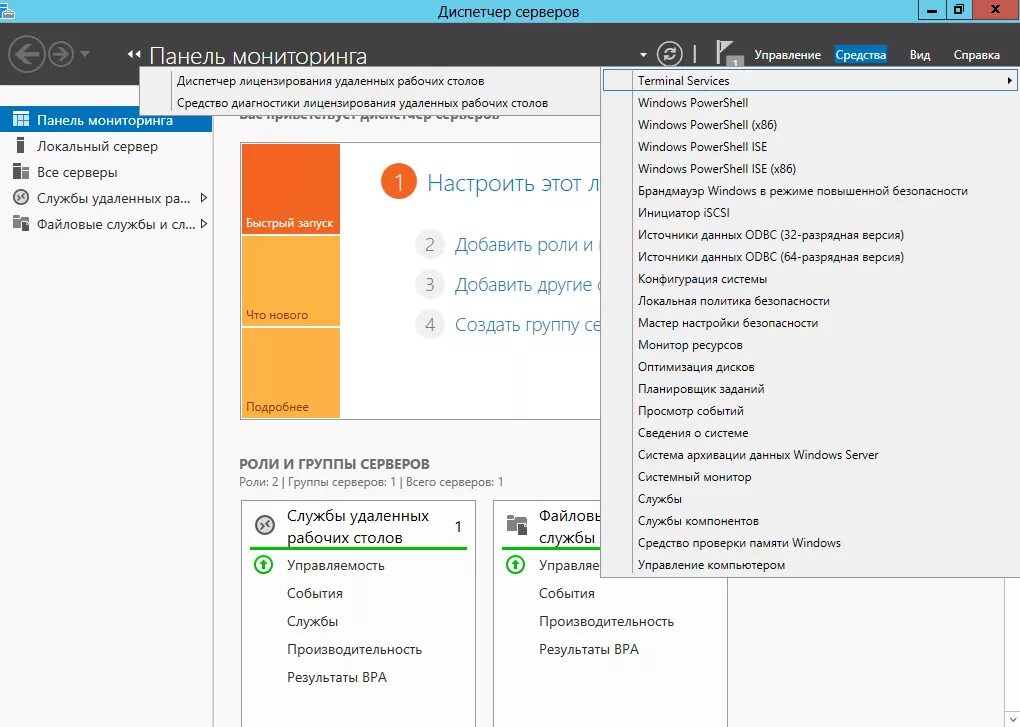Image resolution: width=1020 pixels, height=727 pixels.
Task: Click the Настроить этот л... link
Action: (513, 183)
